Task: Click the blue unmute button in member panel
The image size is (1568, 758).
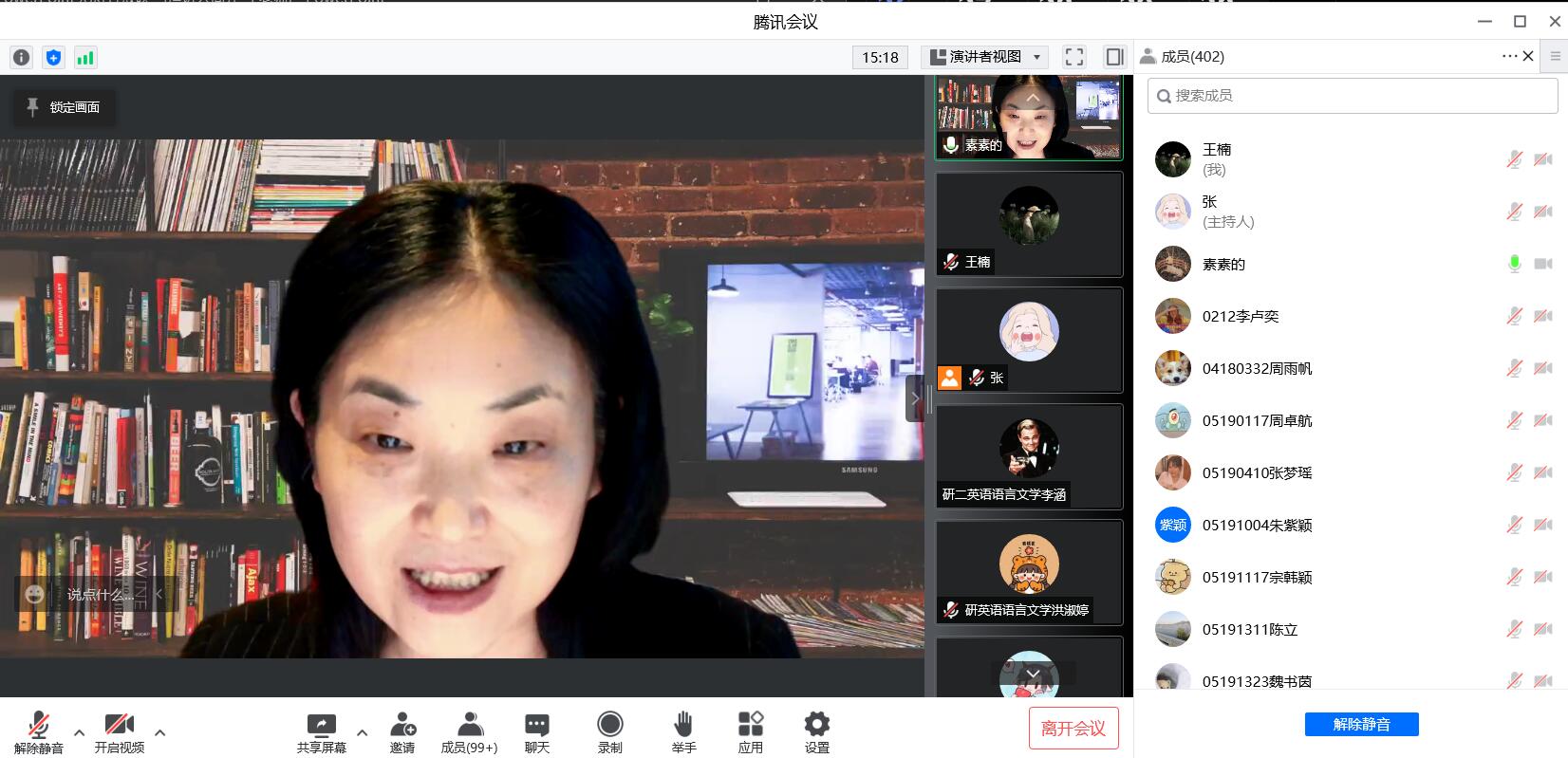Action: [1361, 724]
